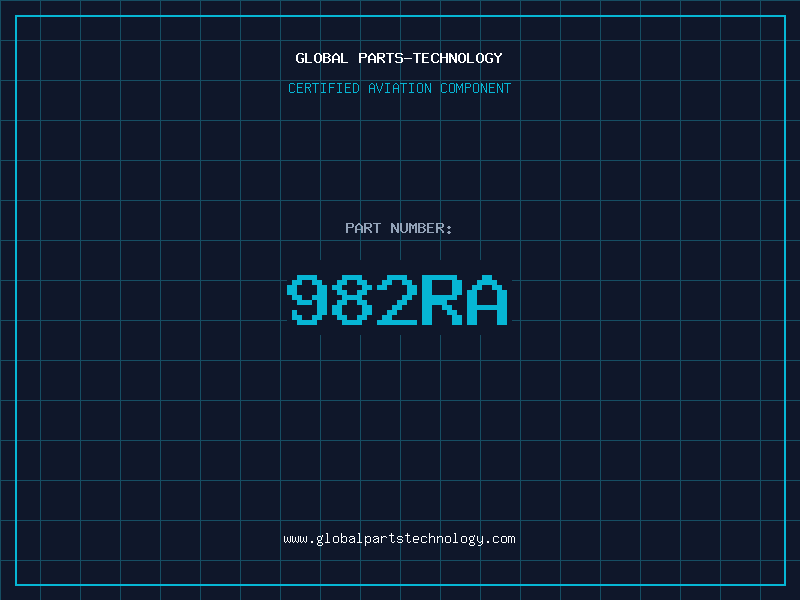The image size is (800, 600).
Task: Click the word NUMBER: in the label
Action: [x=422, y=229]
